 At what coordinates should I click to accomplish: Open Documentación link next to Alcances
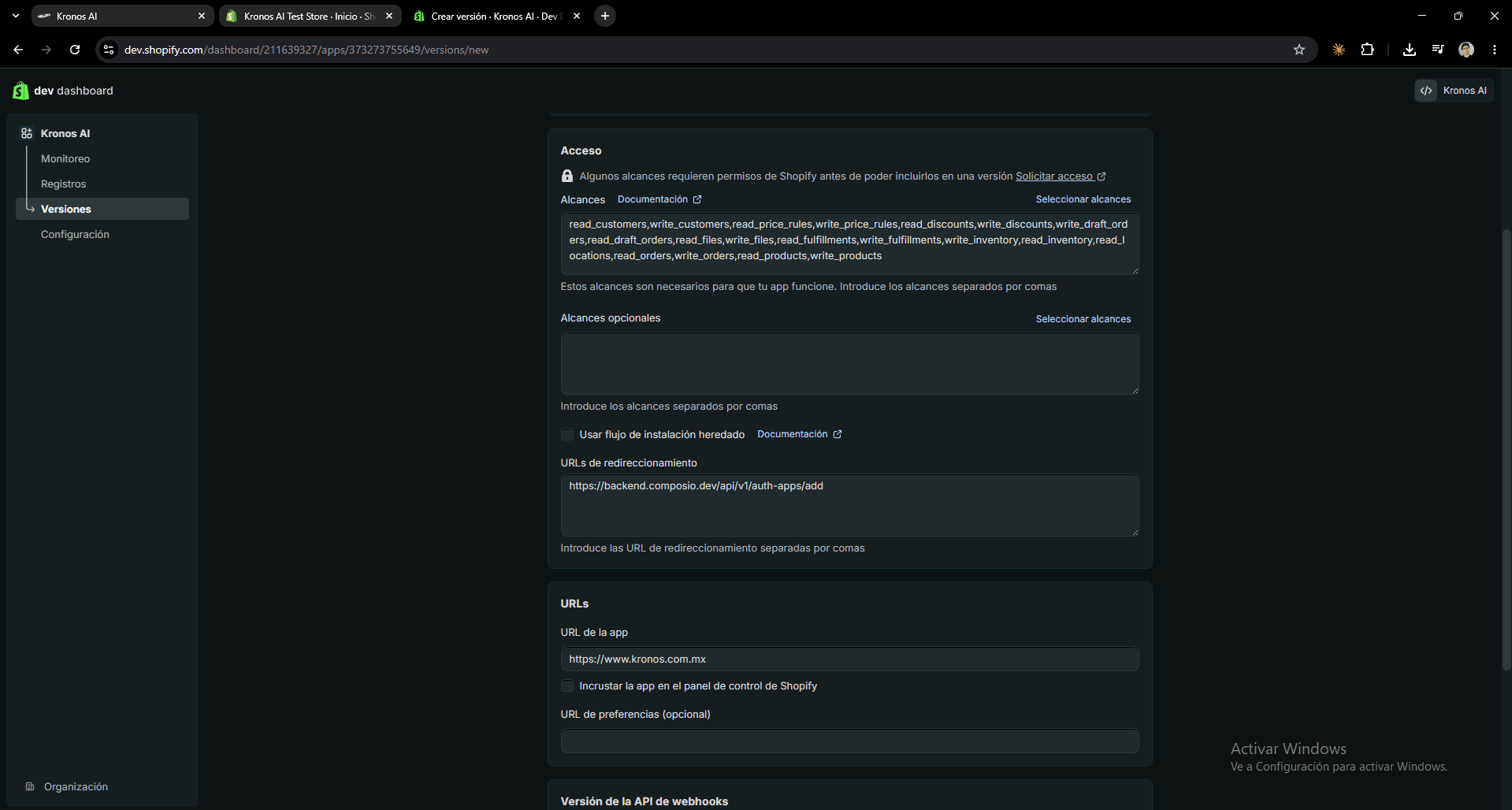point(659,199)
